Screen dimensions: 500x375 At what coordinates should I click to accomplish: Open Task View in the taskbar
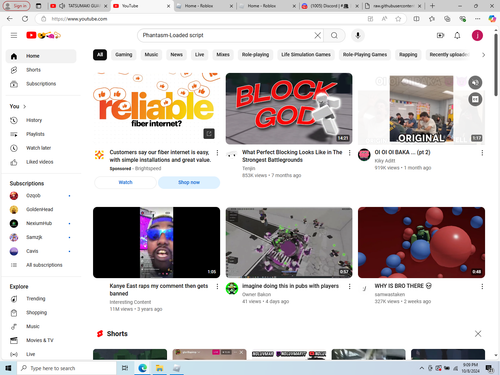click(x=125, y=368)
